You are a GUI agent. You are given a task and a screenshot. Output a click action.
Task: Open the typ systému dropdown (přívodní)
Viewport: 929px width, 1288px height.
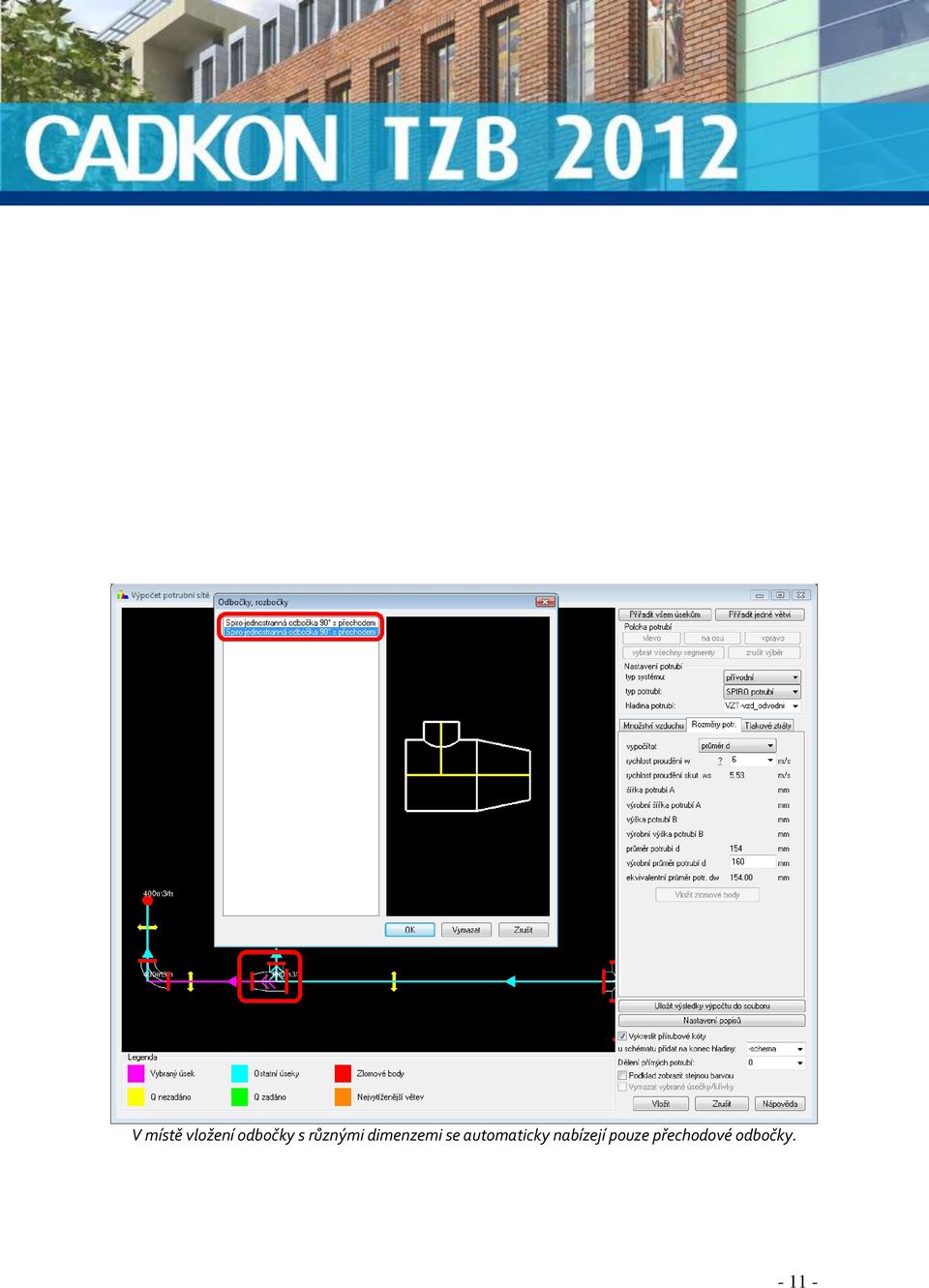[763, 677]
